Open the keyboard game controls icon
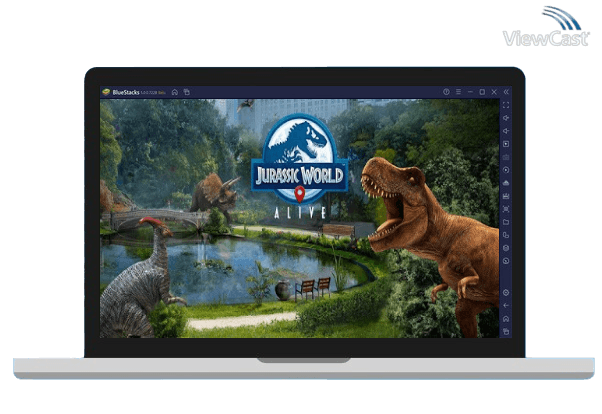 point(506,157)
